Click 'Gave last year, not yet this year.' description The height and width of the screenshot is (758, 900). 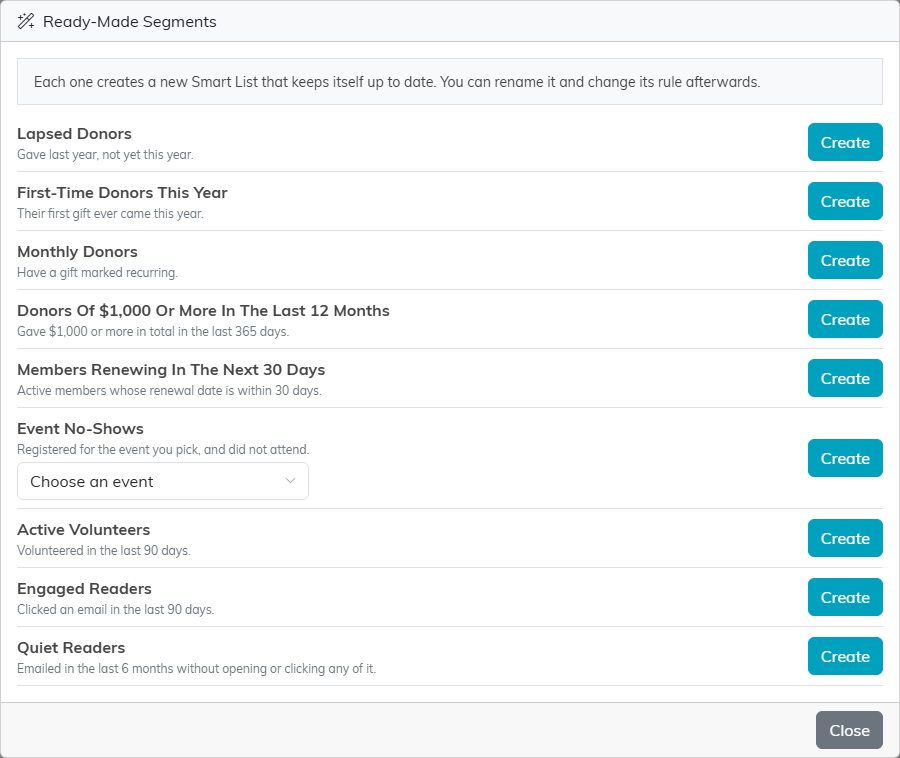(105, 154)
